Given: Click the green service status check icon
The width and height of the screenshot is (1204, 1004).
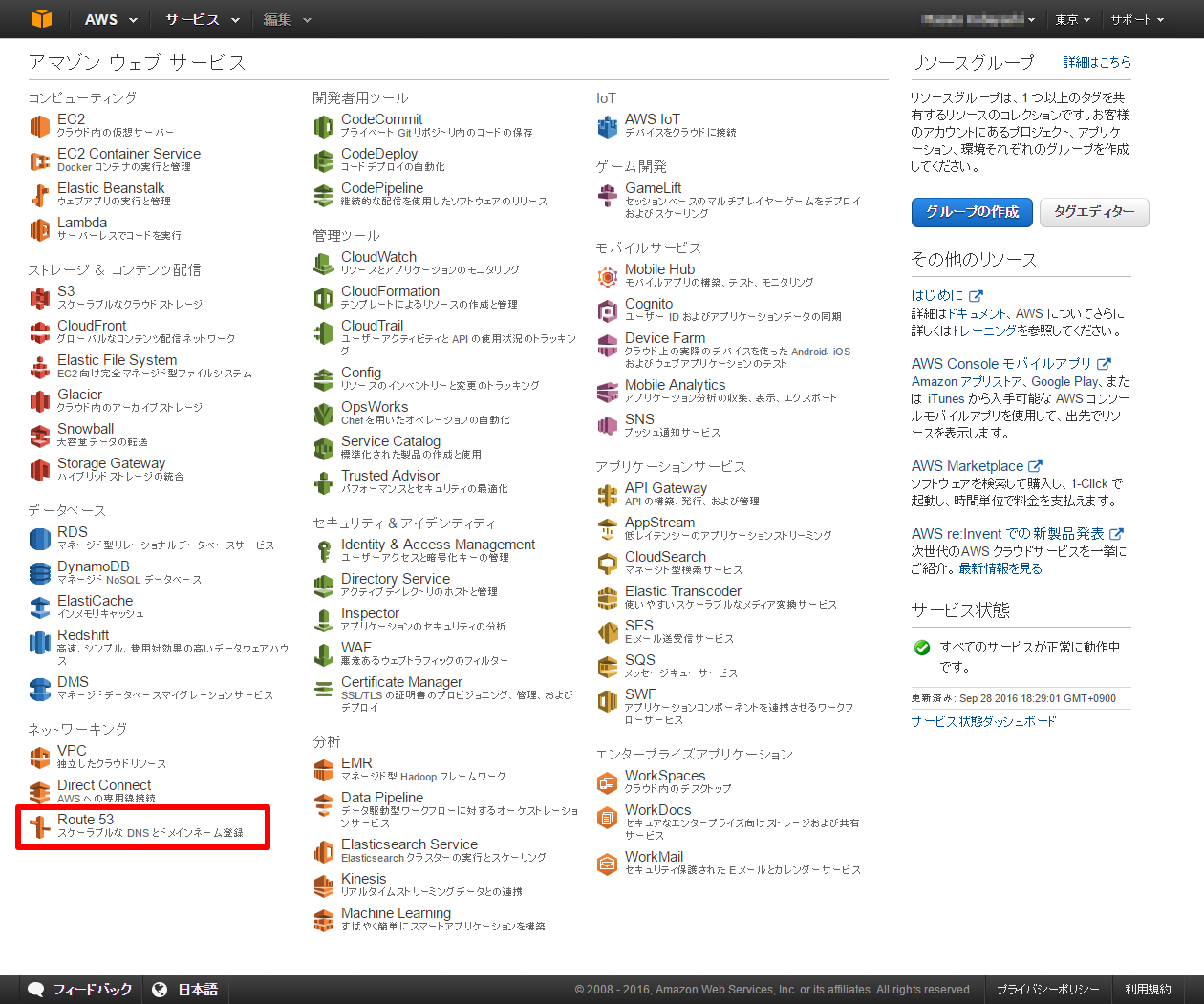Looking at the screenshot, I should click(x=922, y=648).
